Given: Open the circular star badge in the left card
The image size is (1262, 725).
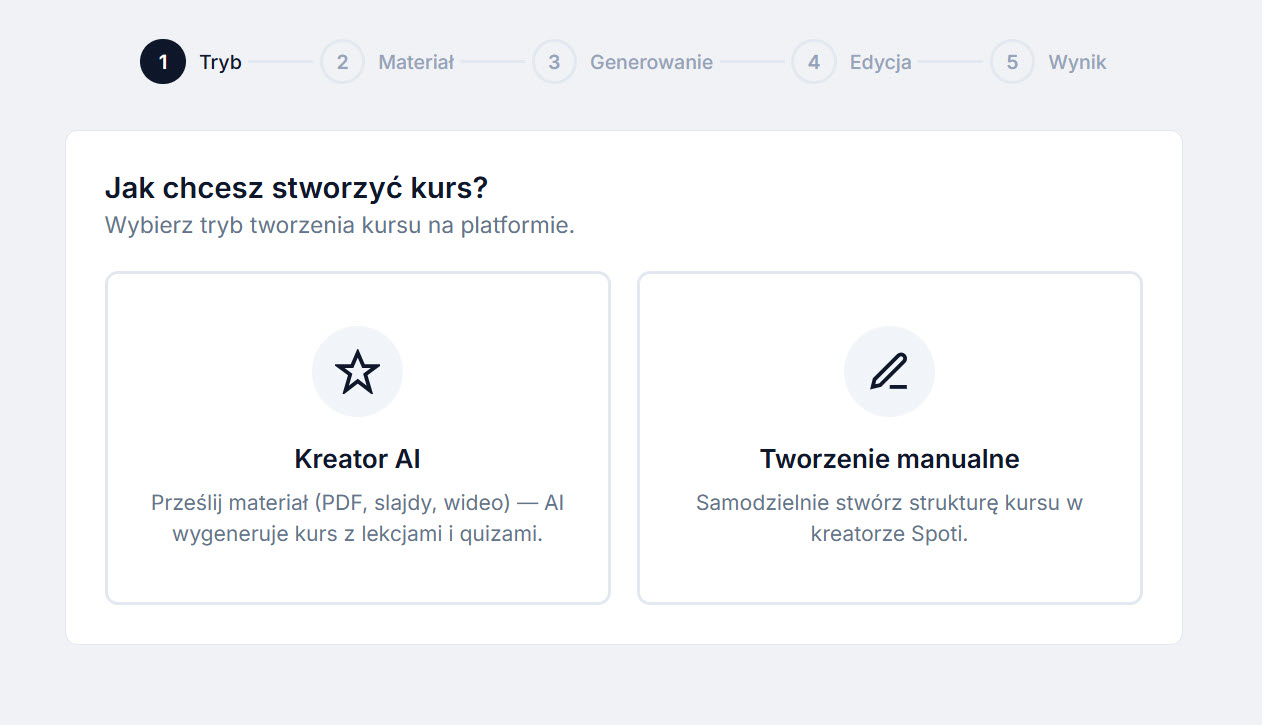Looking at the screenshot, I should (x=357, y=371).
